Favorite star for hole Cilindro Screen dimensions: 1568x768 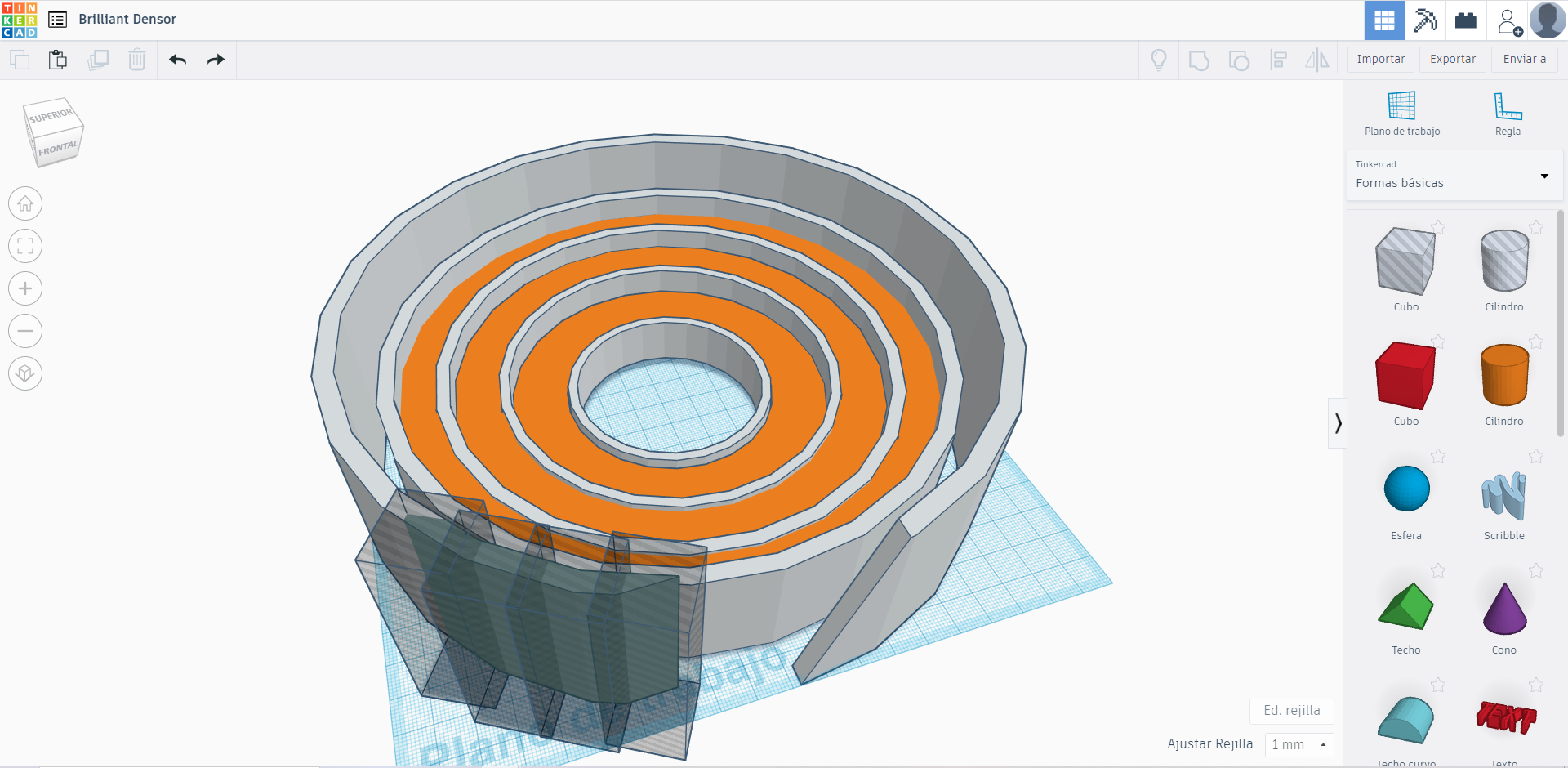[1536, 227]
